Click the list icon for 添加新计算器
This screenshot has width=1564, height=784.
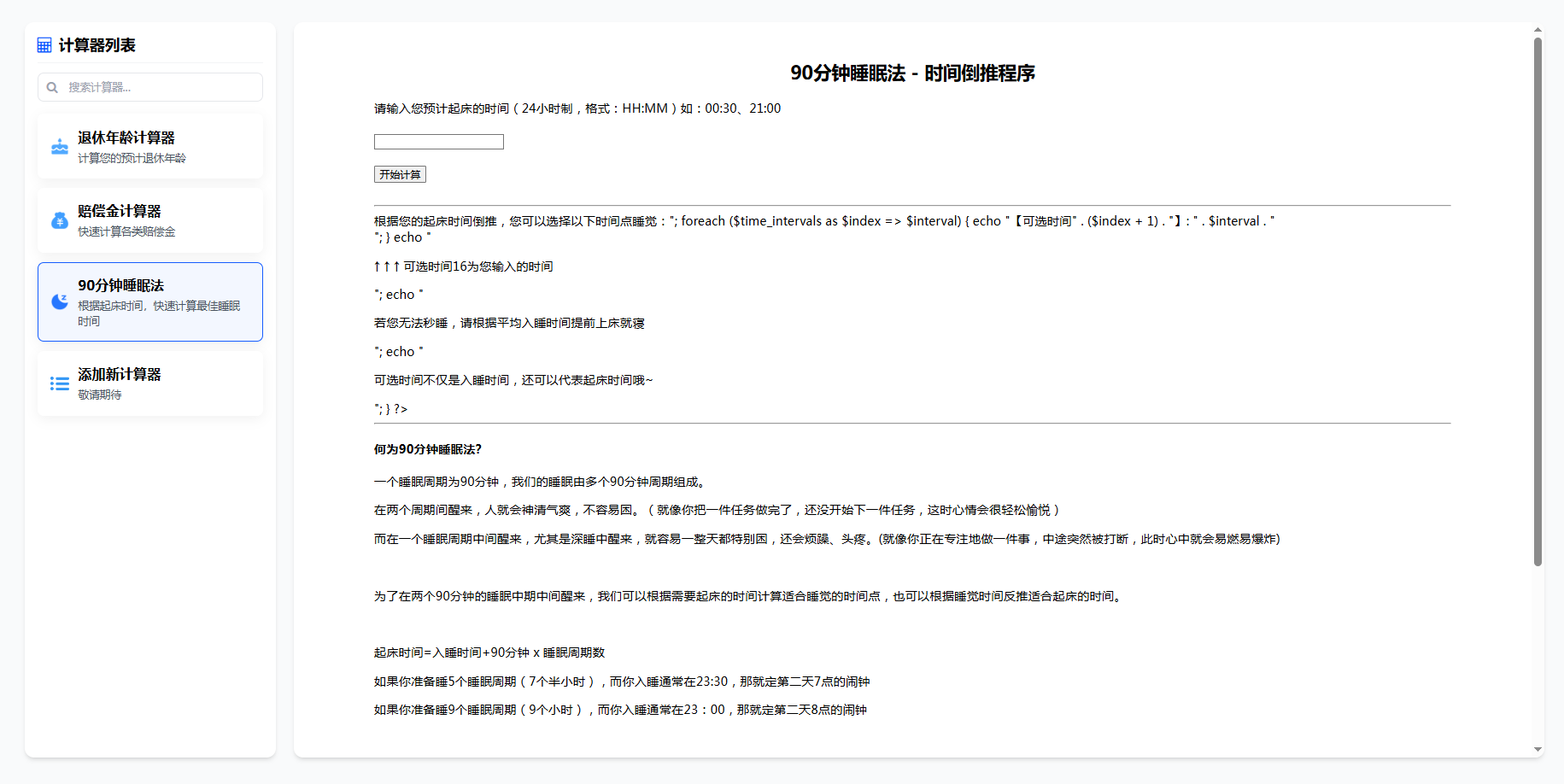click(60, 383)
